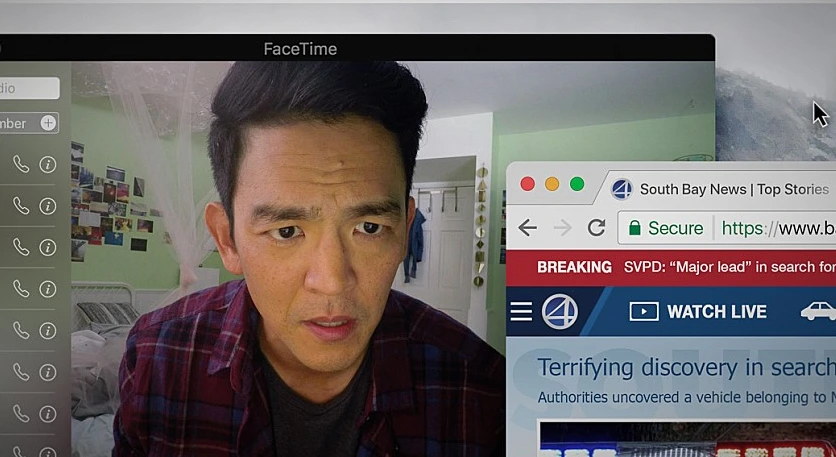The image size is (836, 457).
Task: Click the BREAKING label in red banner
Action: (574, 267)
